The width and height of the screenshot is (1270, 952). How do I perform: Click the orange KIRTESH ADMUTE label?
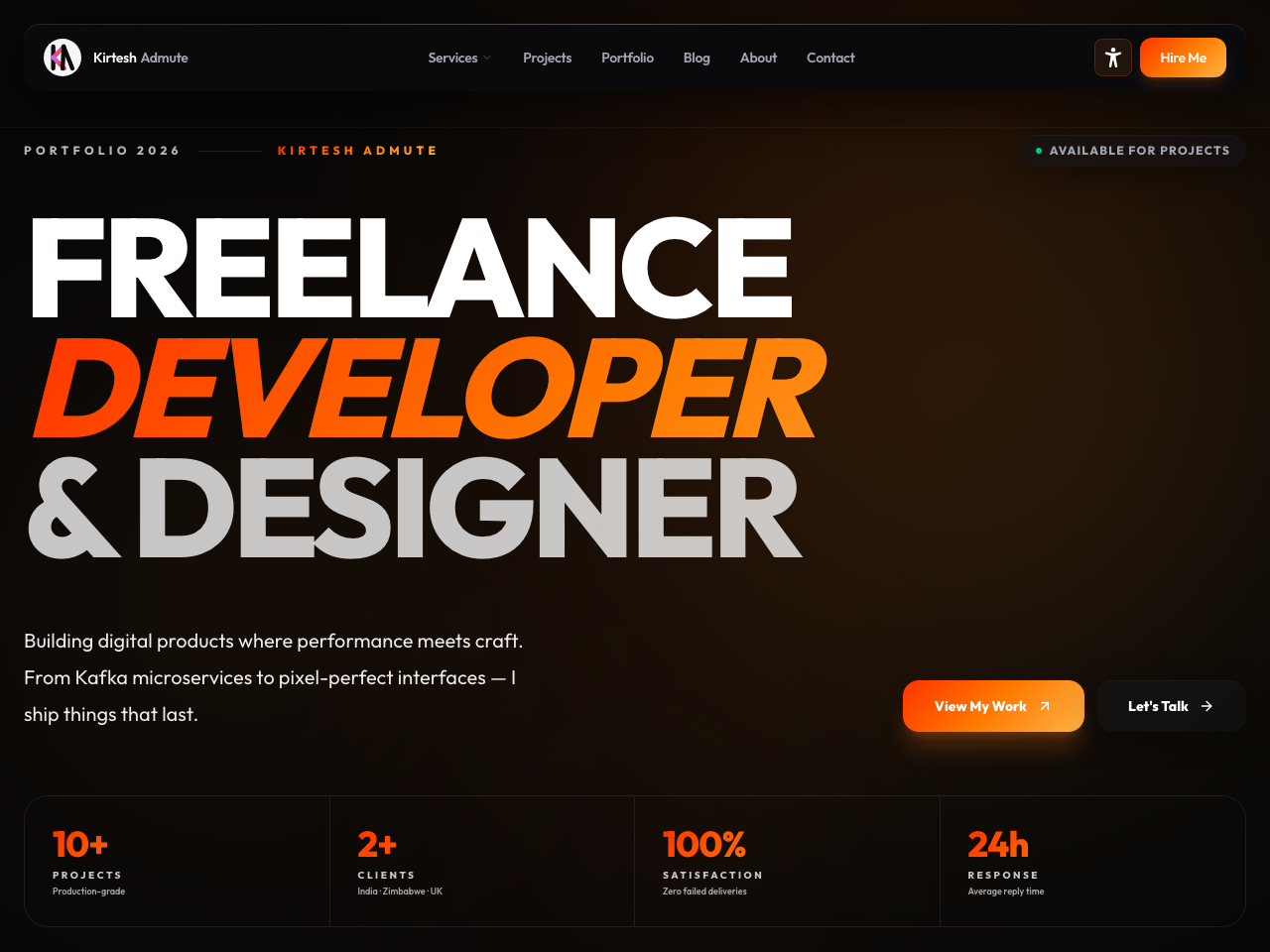point(357,151)
